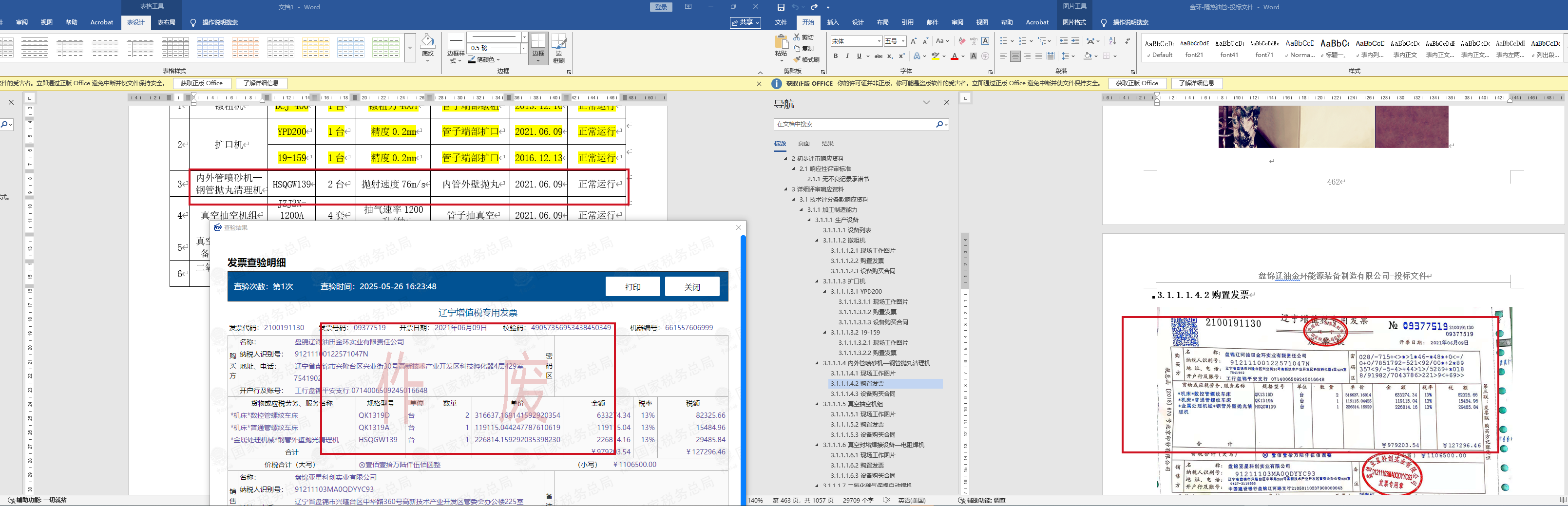
Task: Open the font name 宋体 dropdown
Action: pos(879,41)
